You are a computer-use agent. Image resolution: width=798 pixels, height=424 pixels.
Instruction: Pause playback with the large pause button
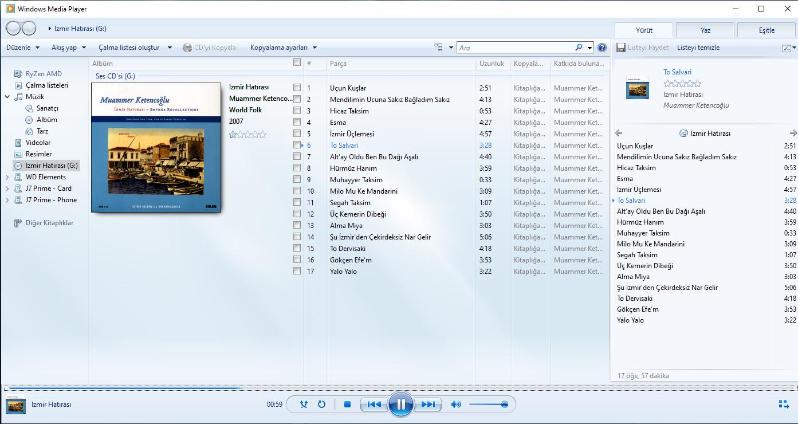click(x=401, y=404)
